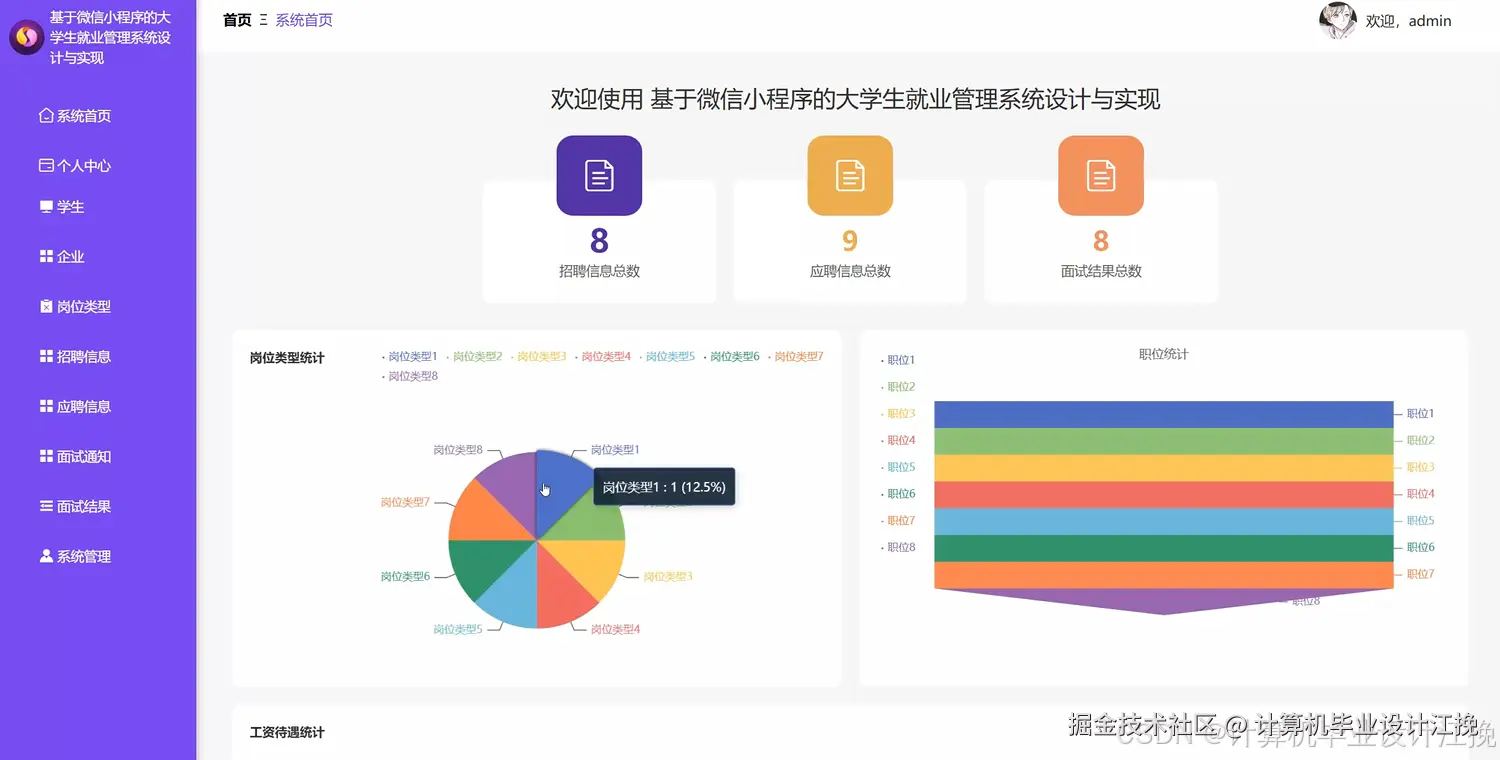Click the admin avatar image
The height and width of the screenshot is (760, 1500).
[x=1338, y=21]
